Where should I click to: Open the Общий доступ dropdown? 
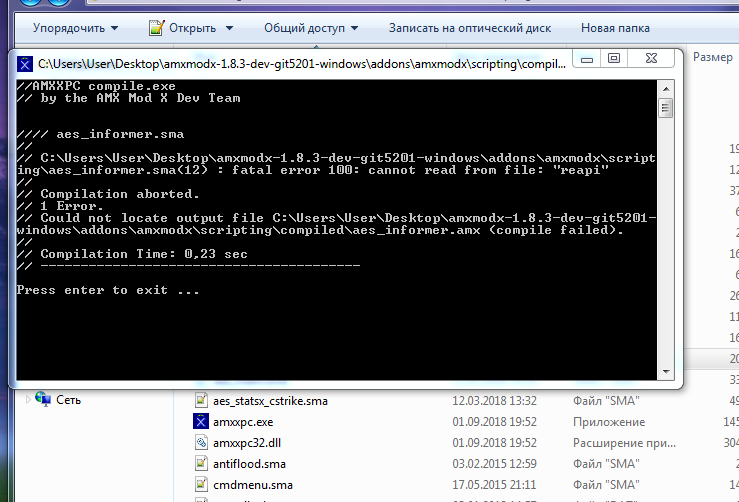pyautogui.click(x=311, y=28)
